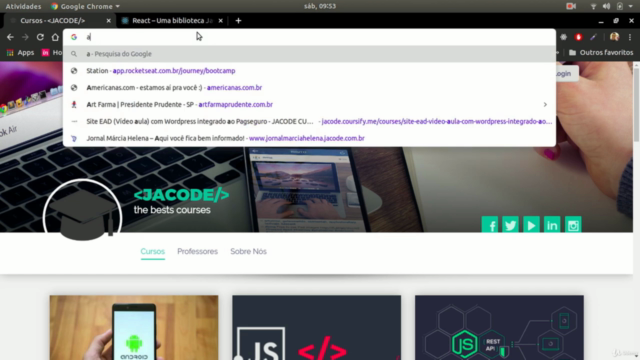Open the Node JS REST API course card
Image resolution: width=640 pixels, height=360 pixels.
click(499, 328)
